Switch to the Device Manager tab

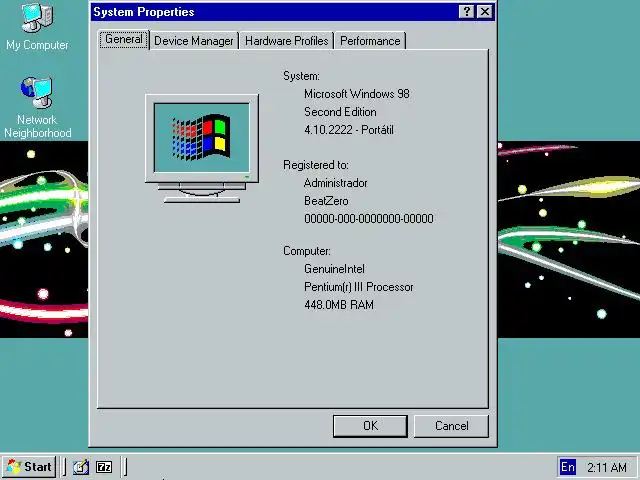[194, 41]
